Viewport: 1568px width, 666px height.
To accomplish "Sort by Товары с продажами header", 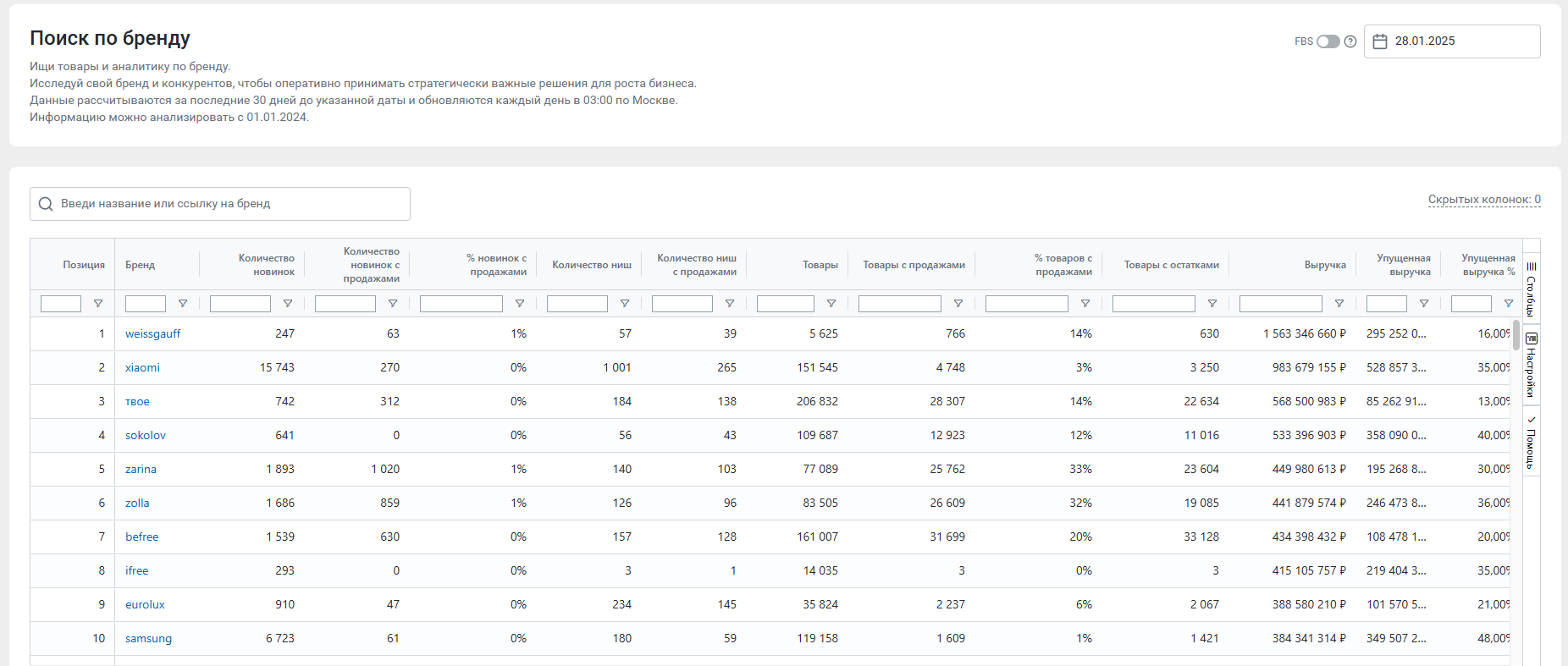I will point(914,265).
